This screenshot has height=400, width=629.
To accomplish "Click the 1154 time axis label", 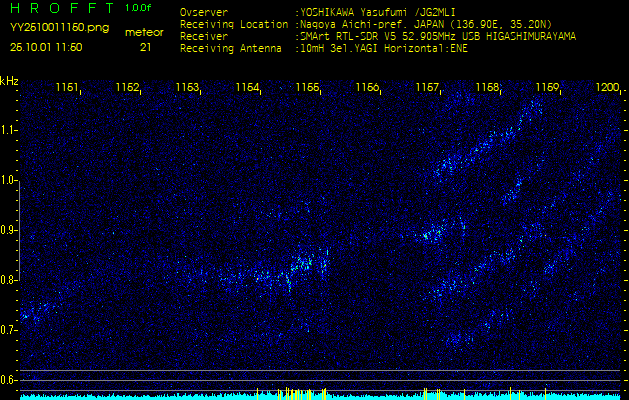I will [x=247, y=87].
